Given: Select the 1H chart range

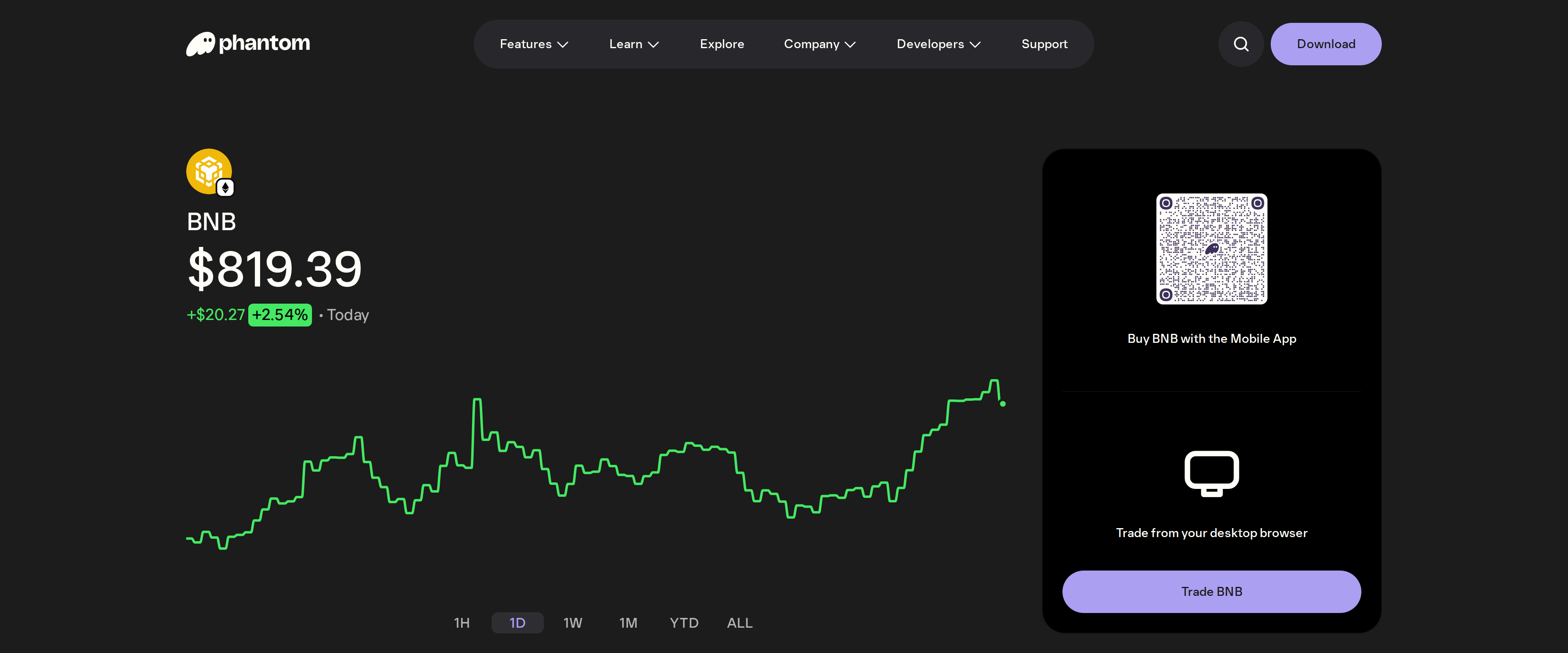Looking at the screenshot, I should point(462,622).
